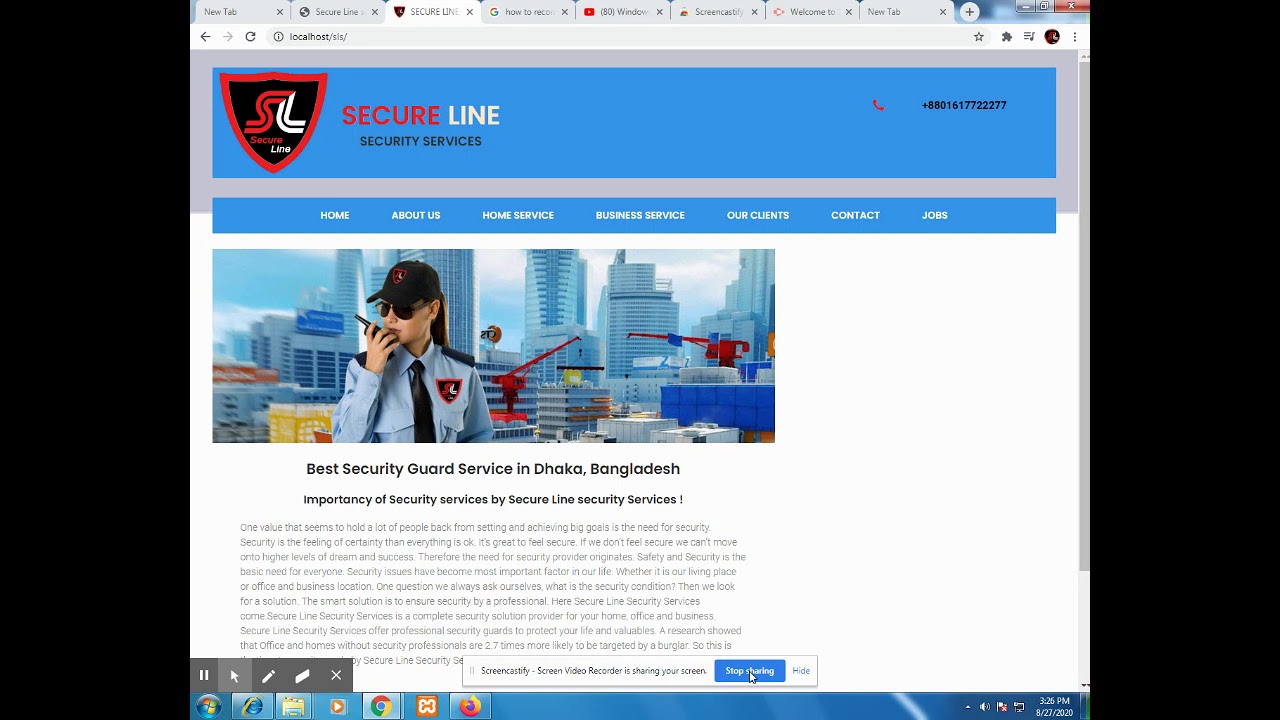The image size is (1280, 720).
Task: Open the ABOUT US menu item
Action: [416, 215]
